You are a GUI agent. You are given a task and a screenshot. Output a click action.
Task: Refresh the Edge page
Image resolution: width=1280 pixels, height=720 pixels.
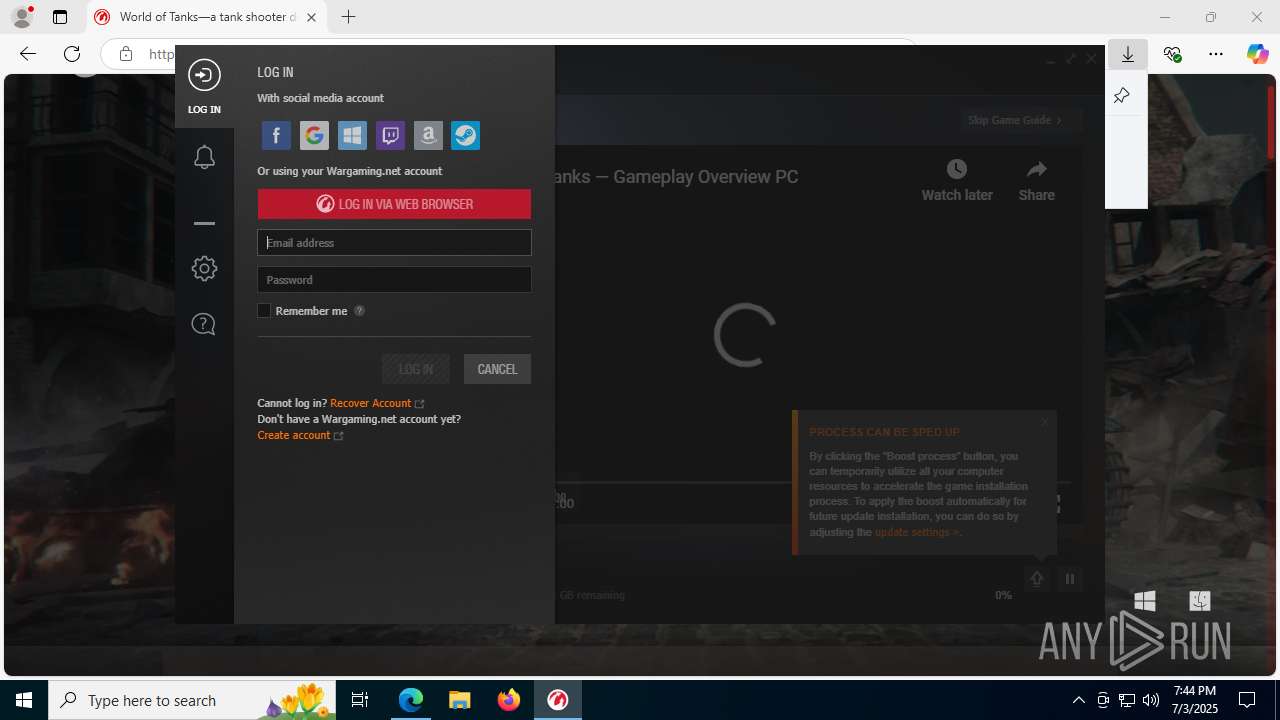[72, 54]
